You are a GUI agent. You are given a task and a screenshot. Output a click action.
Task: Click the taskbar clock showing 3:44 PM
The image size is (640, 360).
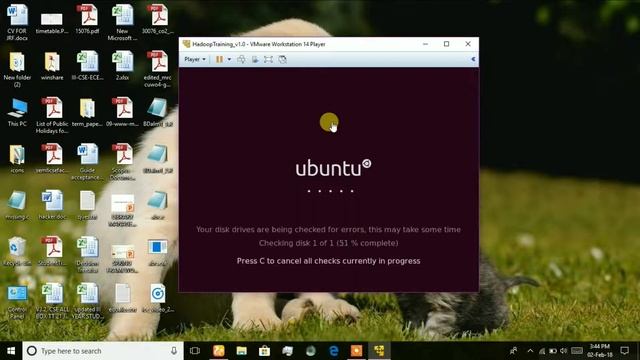coord(600,351)
